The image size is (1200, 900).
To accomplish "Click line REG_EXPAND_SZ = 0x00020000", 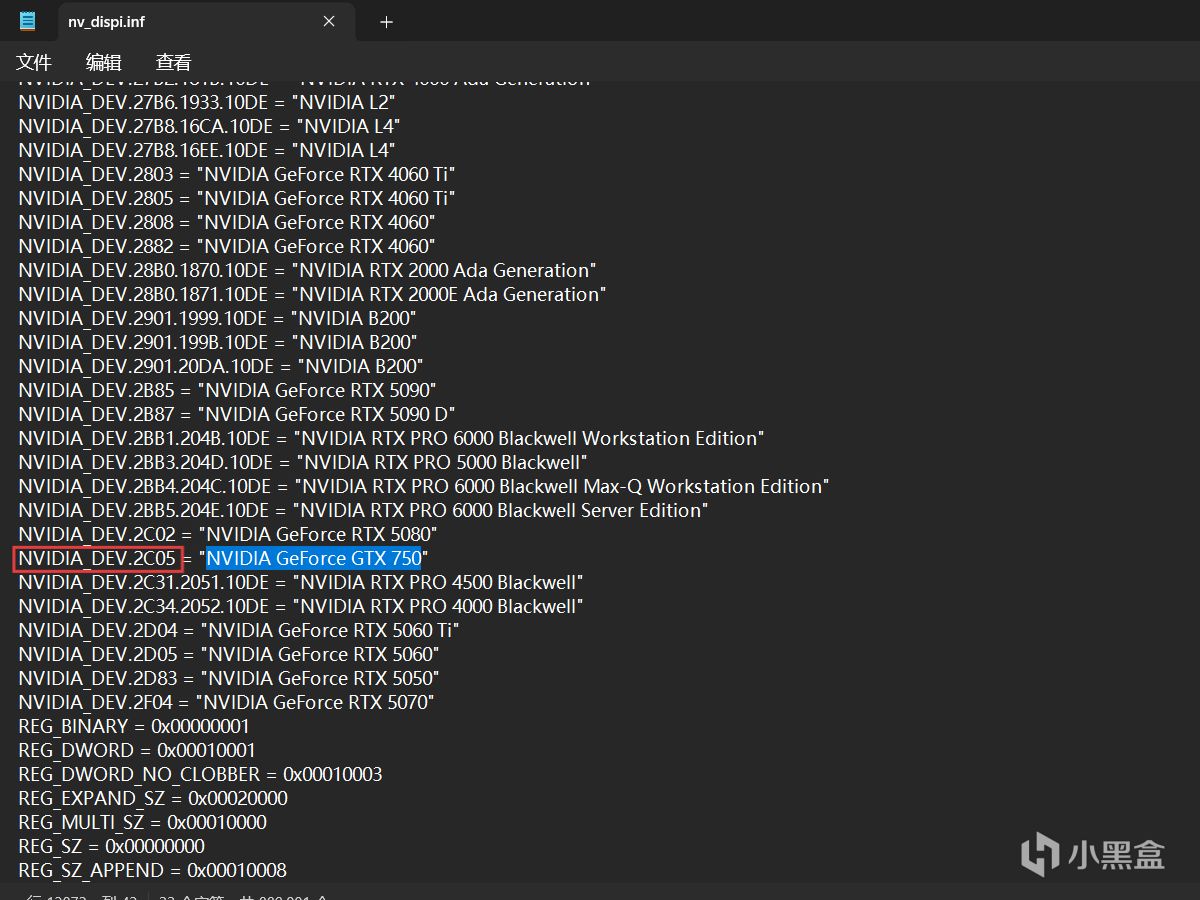I will pyautogui.click(x=153, y=798).
